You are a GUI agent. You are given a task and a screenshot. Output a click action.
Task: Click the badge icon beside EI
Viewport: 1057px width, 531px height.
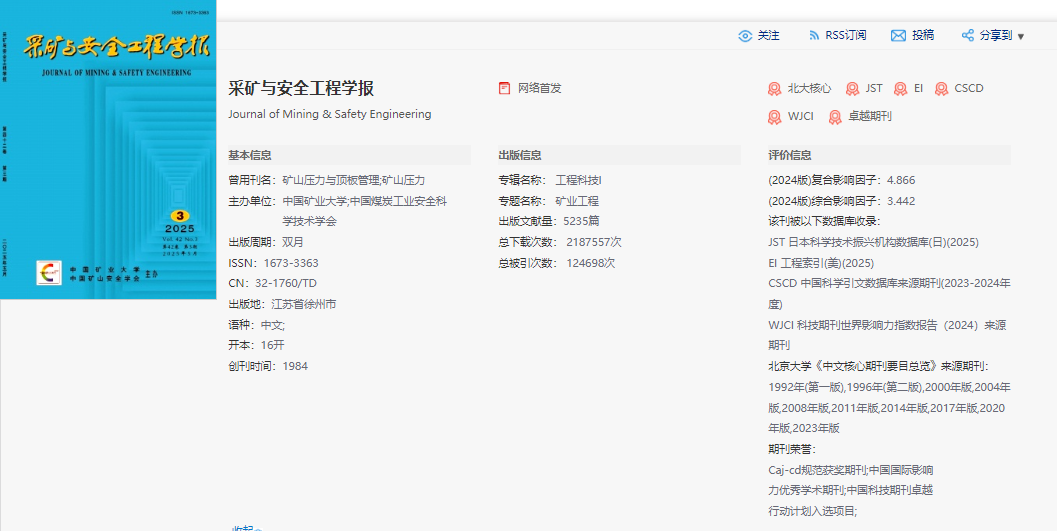pyautogui.click(x=901, y=89)
